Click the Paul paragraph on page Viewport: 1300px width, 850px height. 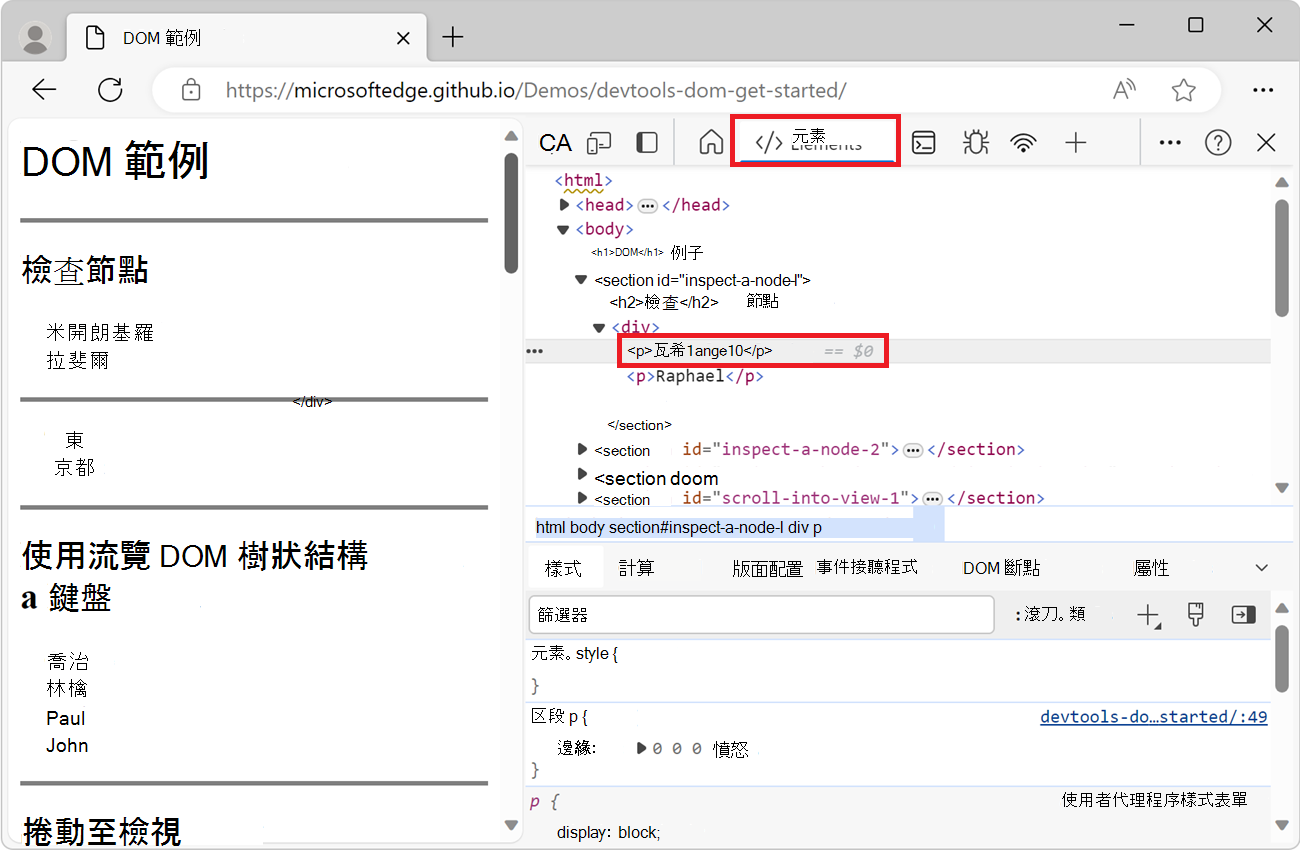coord(66,718)
